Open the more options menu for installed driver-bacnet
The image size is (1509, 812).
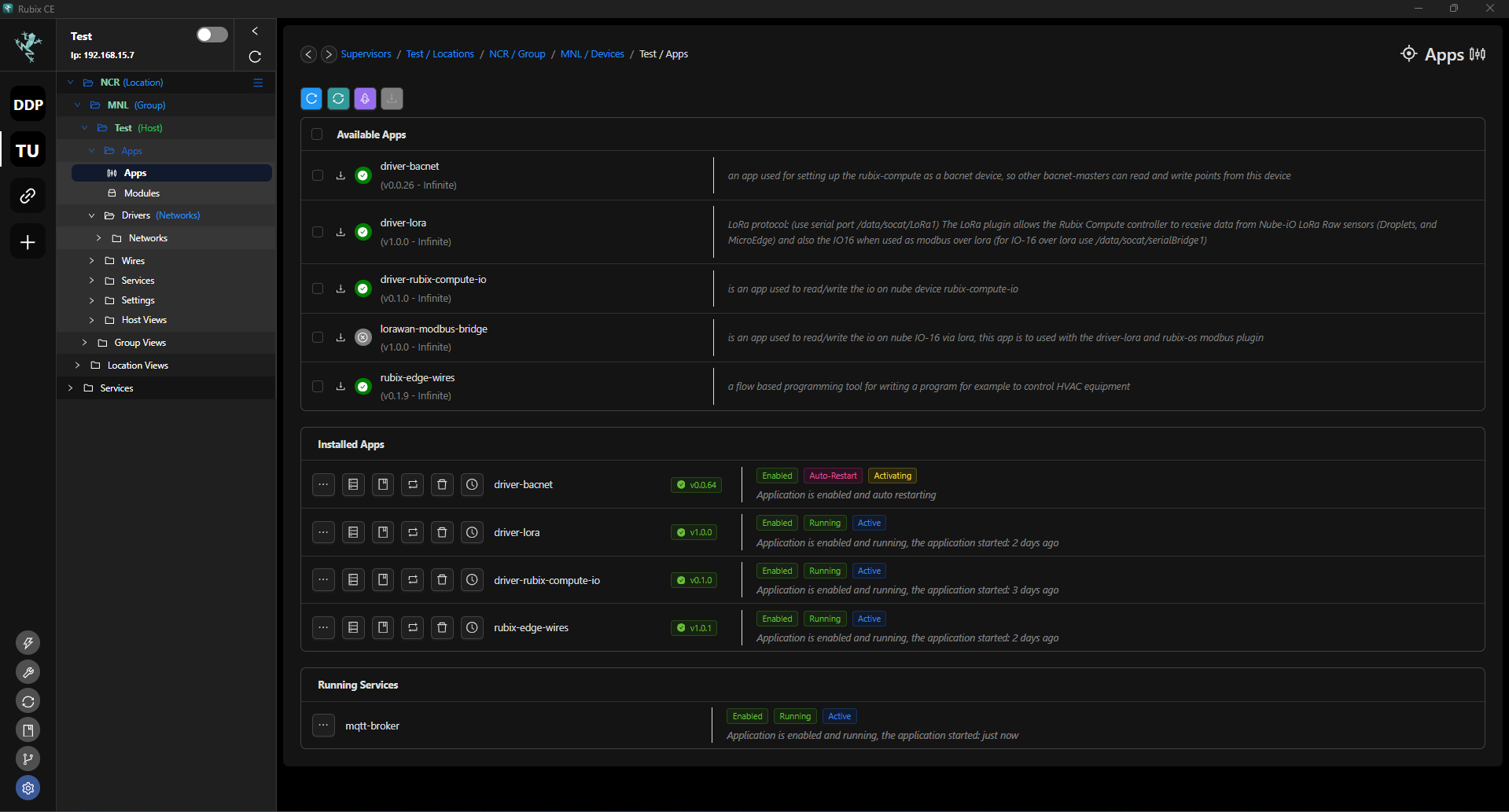click(x=323, y=484)
